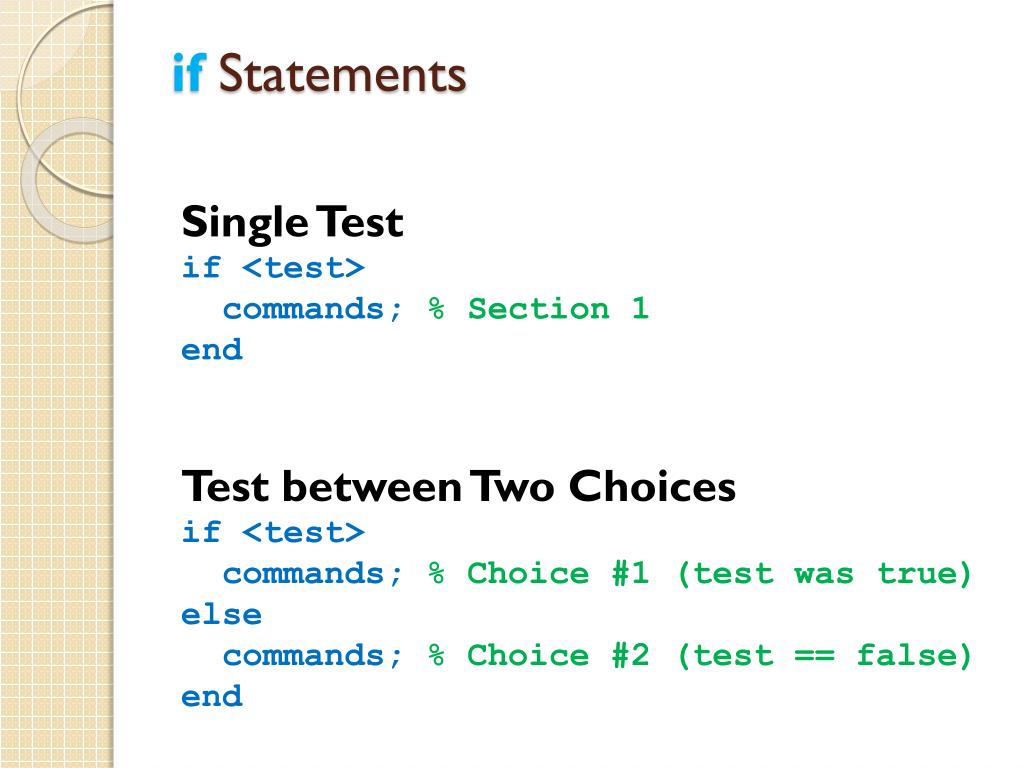This screenshot has width=1024, height=768.
Task: Click the '% Section 1' comment
Action: 538,308
